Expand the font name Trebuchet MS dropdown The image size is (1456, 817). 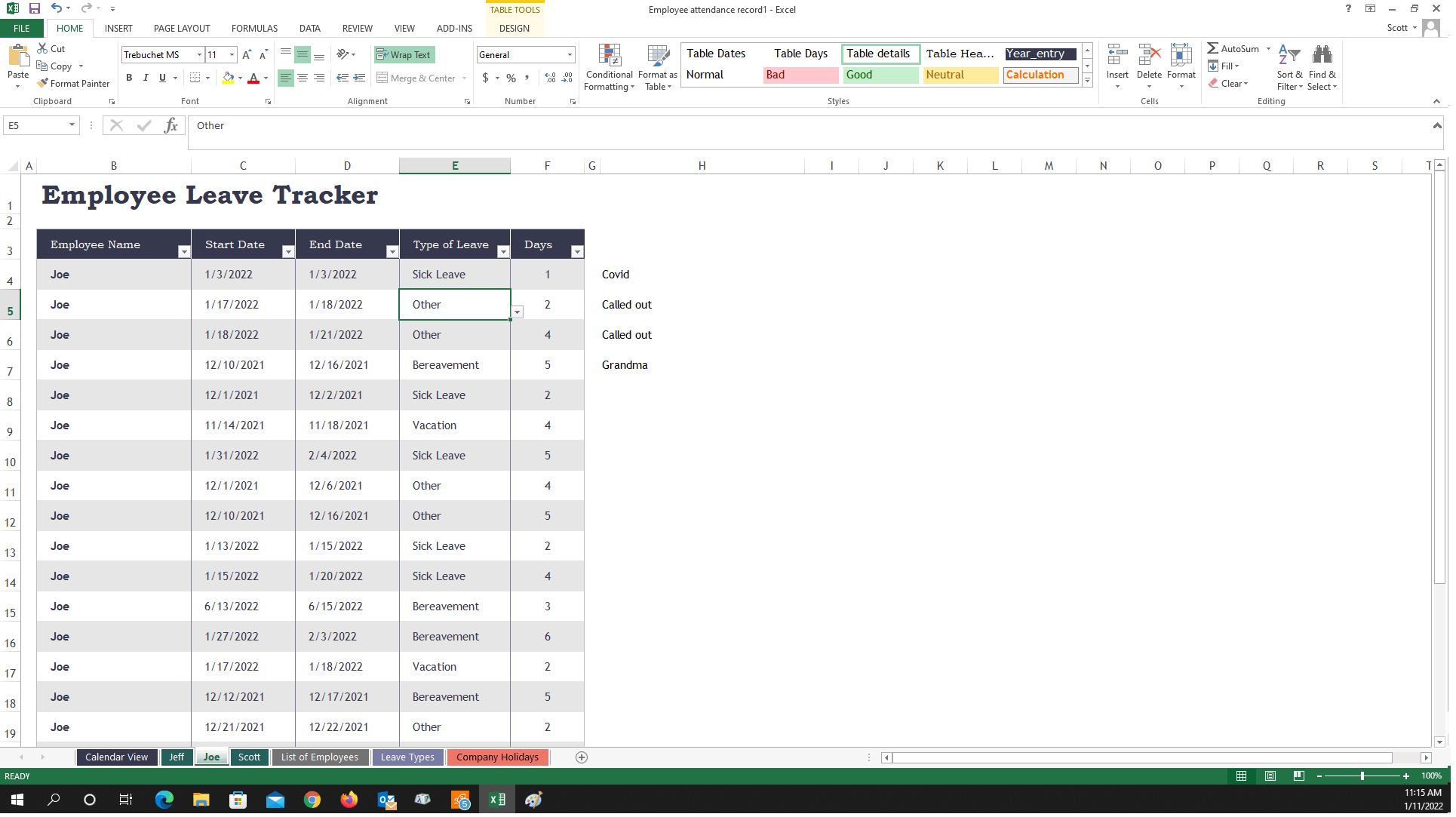pos(199,55)
